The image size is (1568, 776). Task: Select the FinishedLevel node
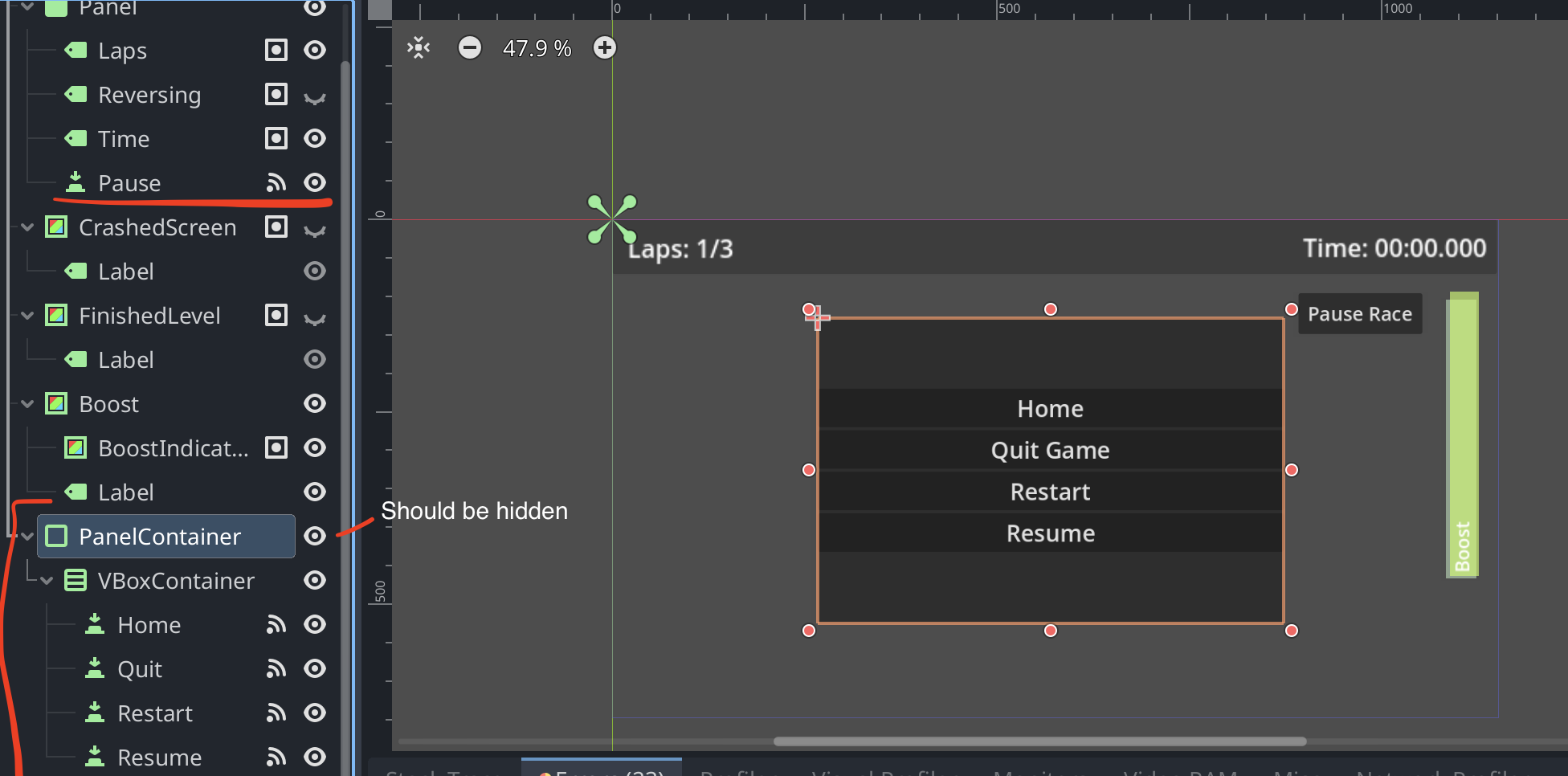click(x=149, y=316)
